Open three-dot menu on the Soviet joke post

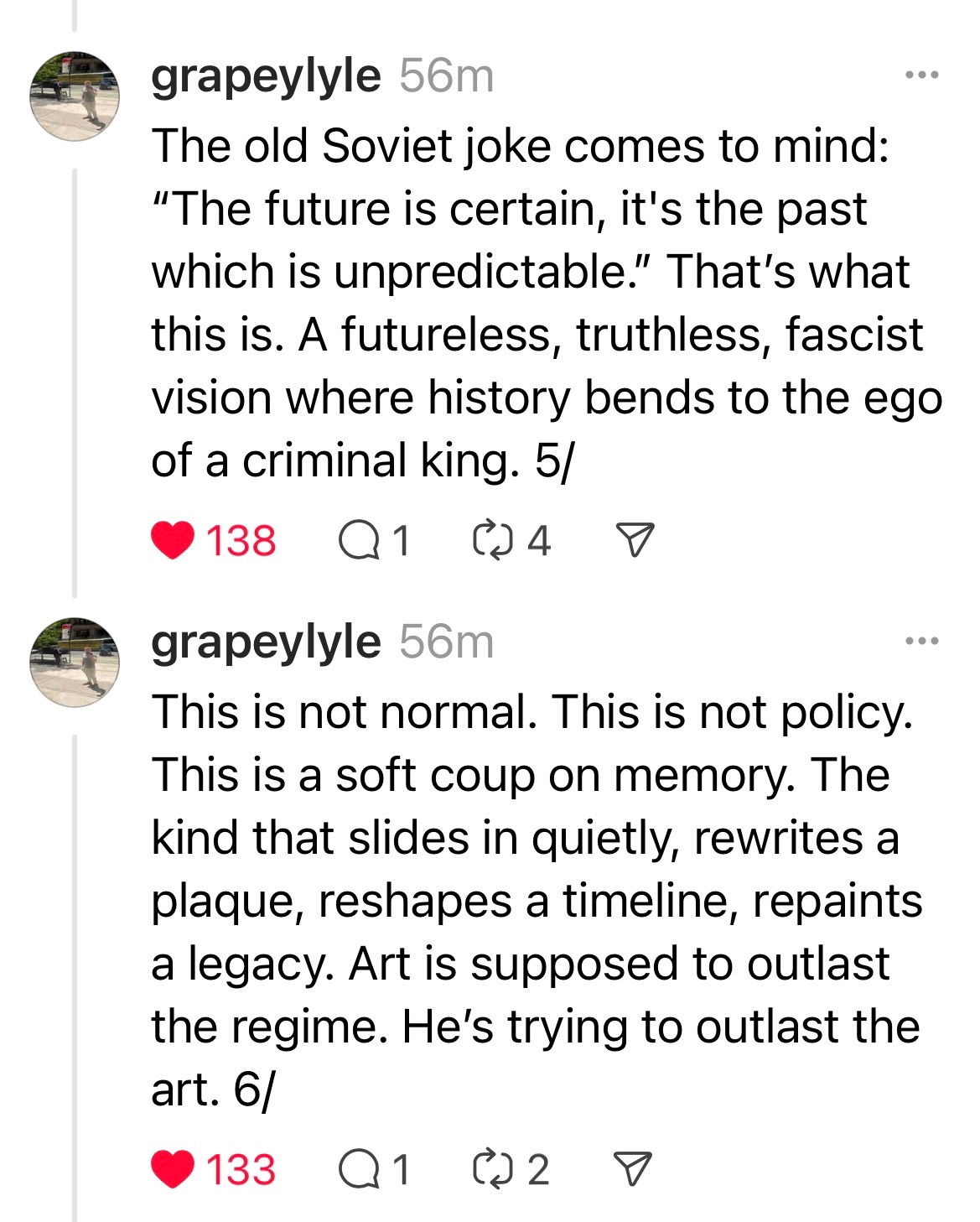pos(922,75)
